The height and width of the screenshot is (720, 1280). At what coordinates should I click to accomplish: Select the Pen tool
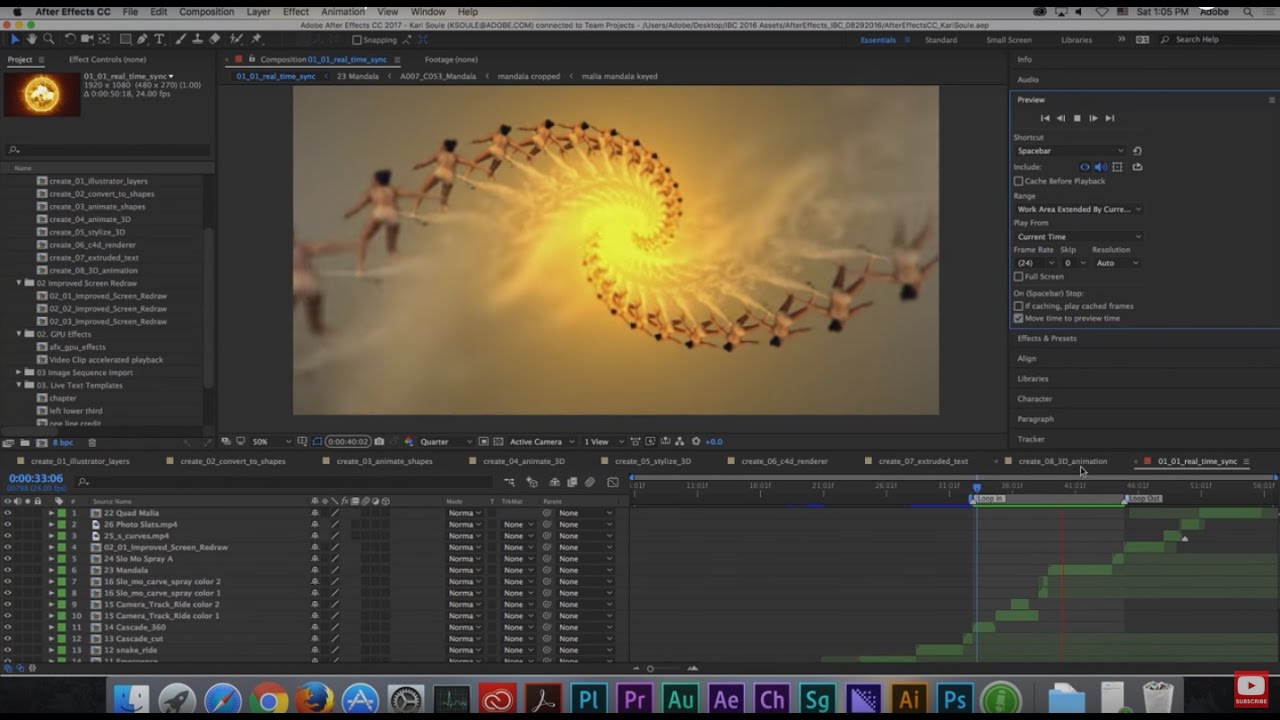click(x=142, y=39)
